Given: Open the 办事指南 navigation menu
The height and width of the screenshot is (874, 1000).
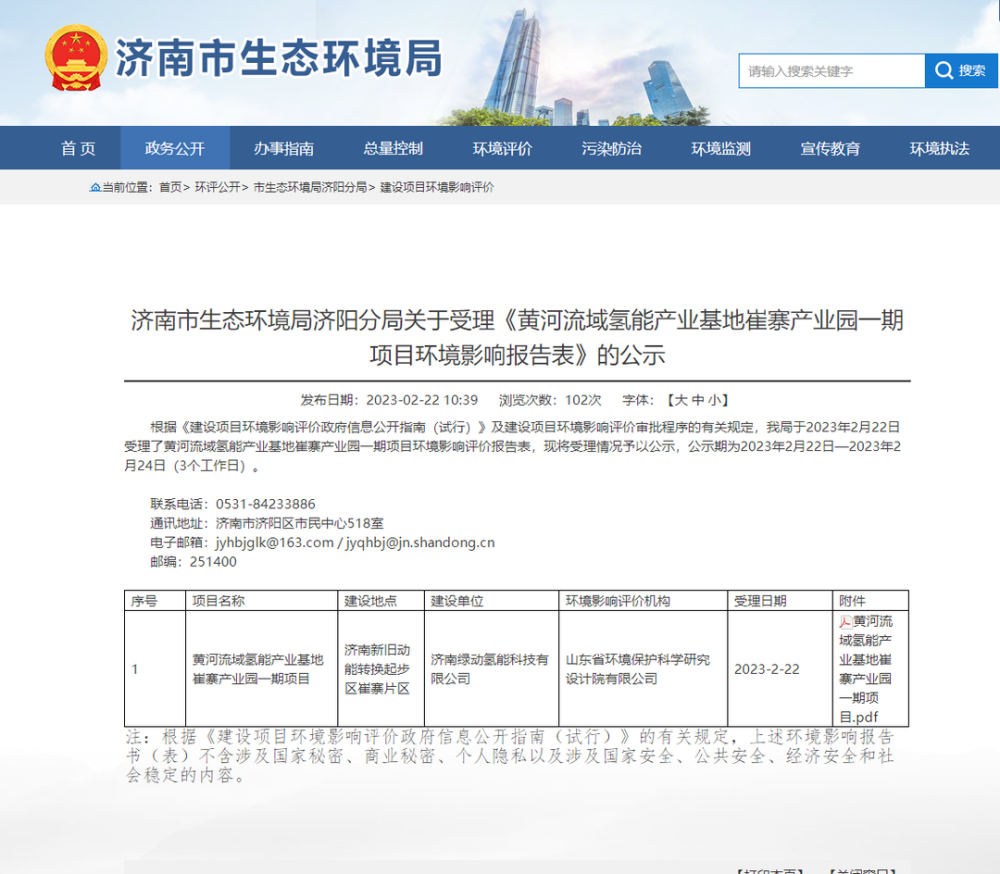Looking at the screenshot, I should point(284,149).
